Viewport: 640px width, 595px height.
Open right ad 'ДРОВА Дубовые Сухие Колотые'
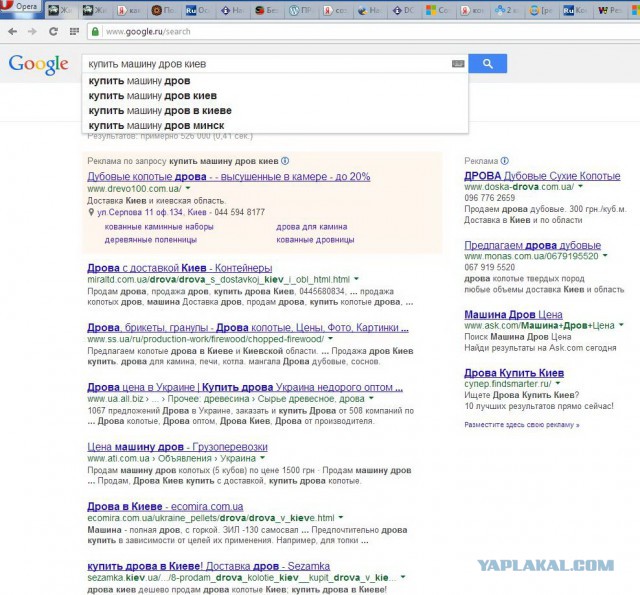(542, 176)
